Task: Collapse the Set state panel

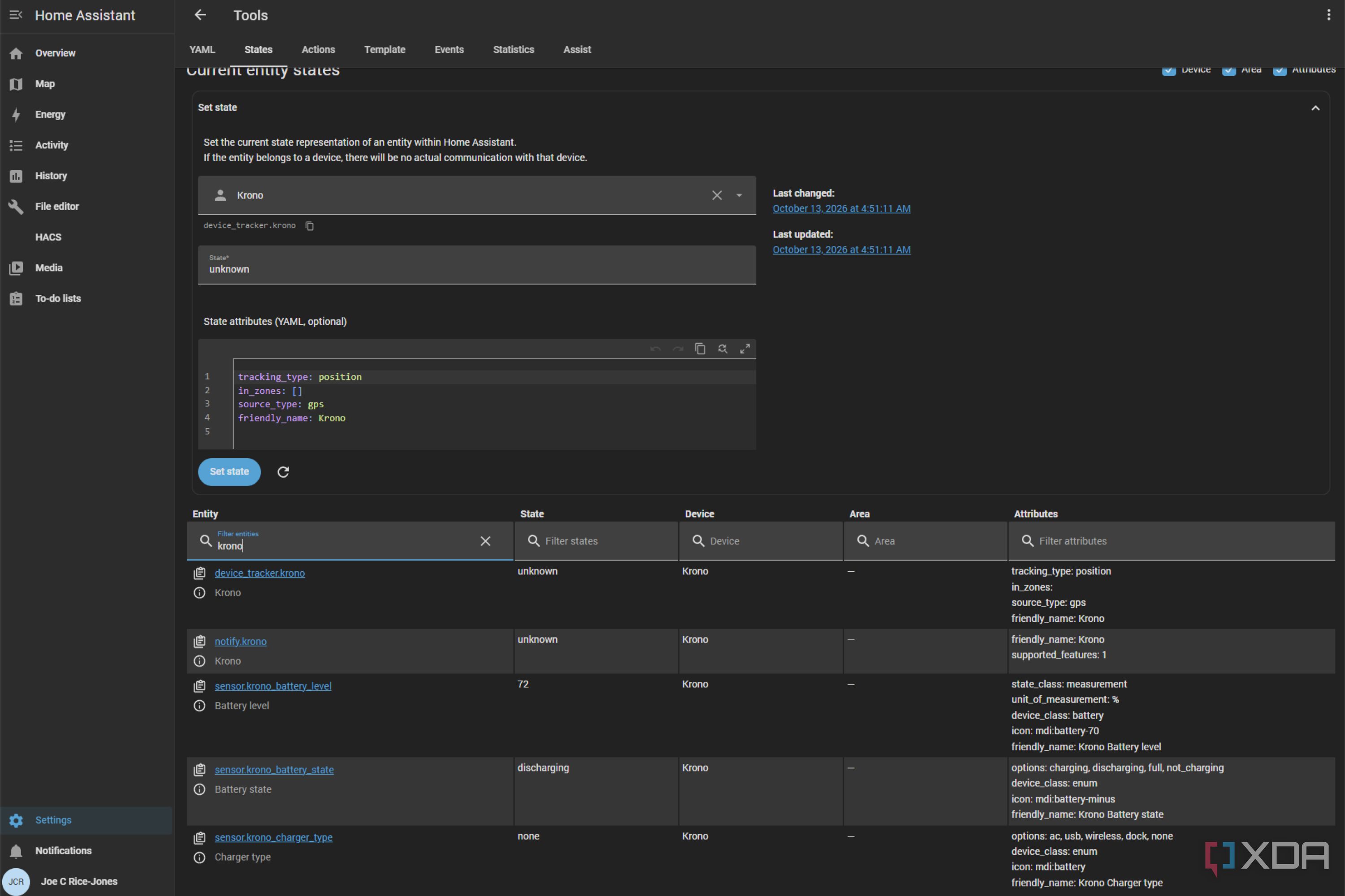Action: [x=1315, y=108]
